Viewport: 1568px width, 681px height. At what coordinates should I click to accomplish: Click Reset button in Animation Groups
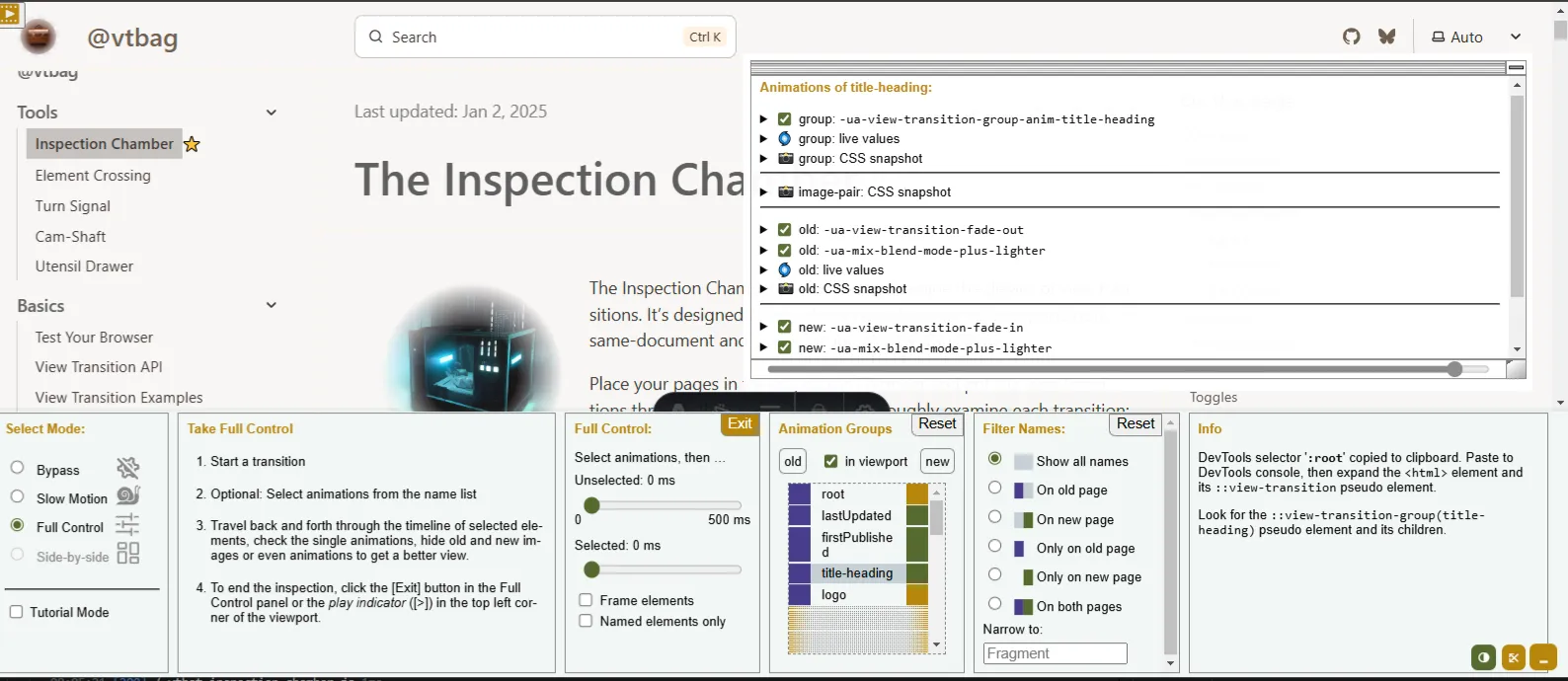click(x=937, y=423)
